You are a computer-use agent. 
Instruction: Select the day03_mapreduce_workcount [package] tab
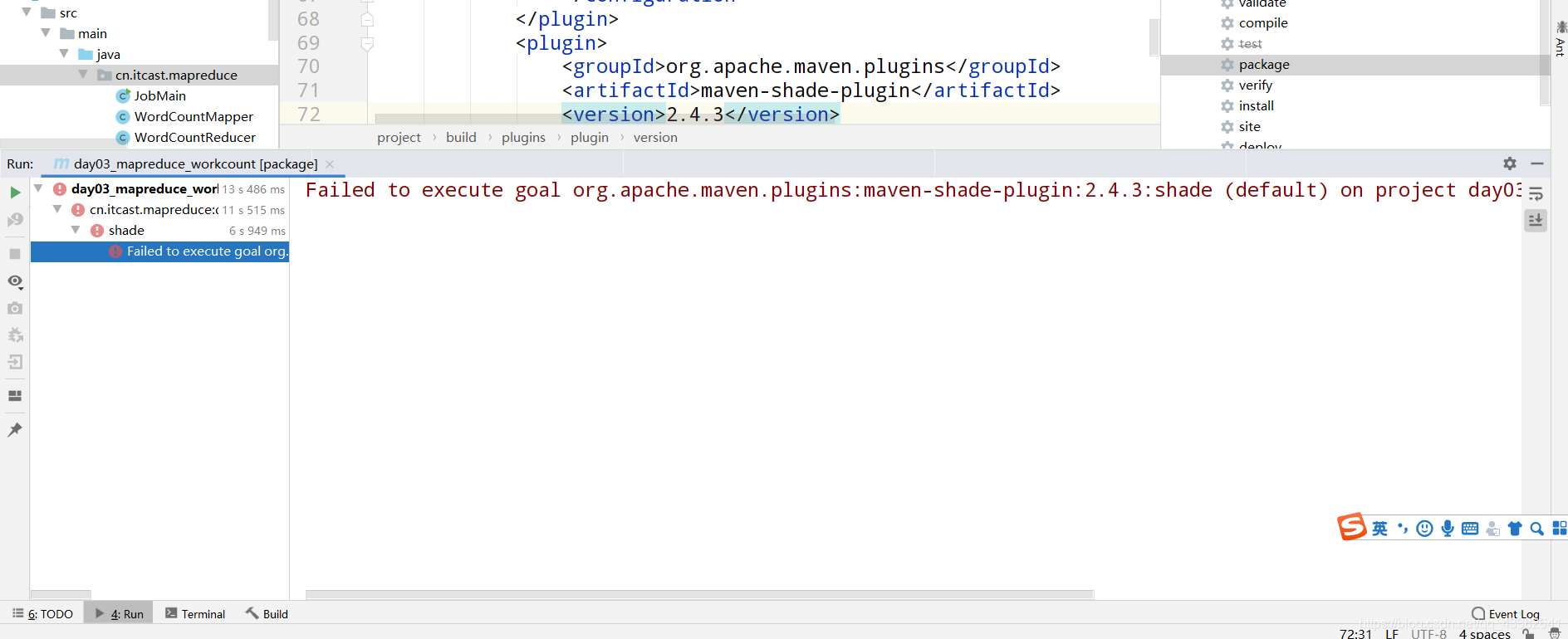coord(195,164)
